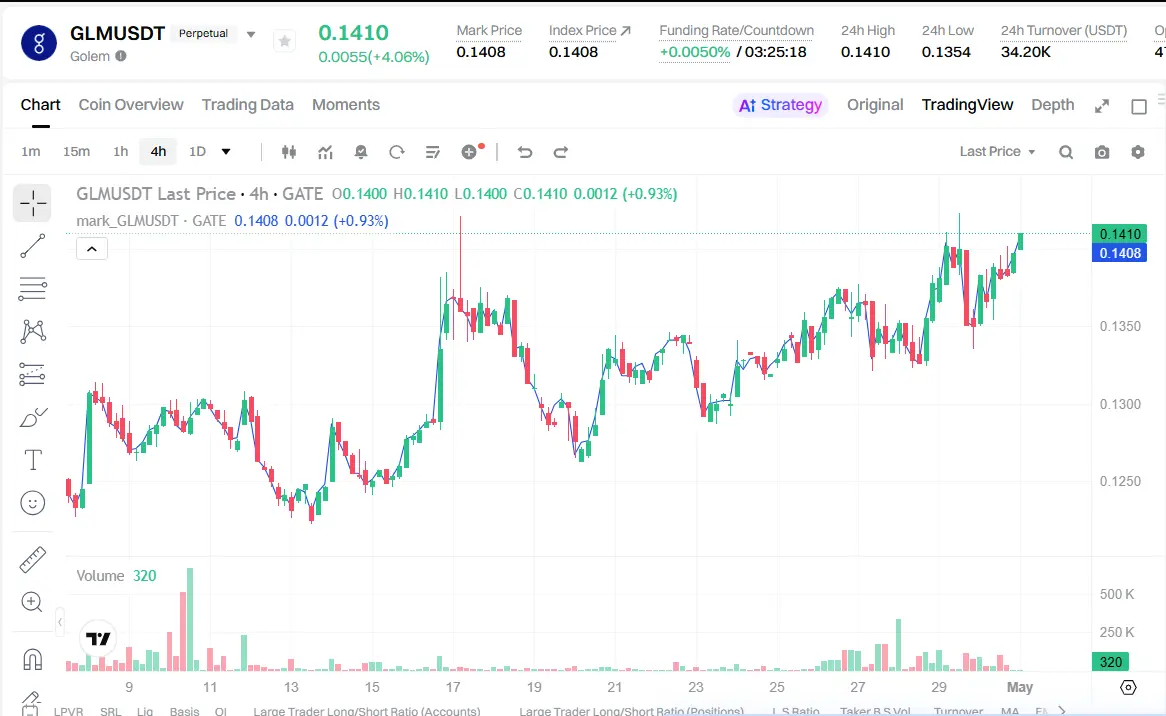Toggle magnet mode on drawing toolbar
This screenshot has height=716, width=1166.
pos(33,659)
